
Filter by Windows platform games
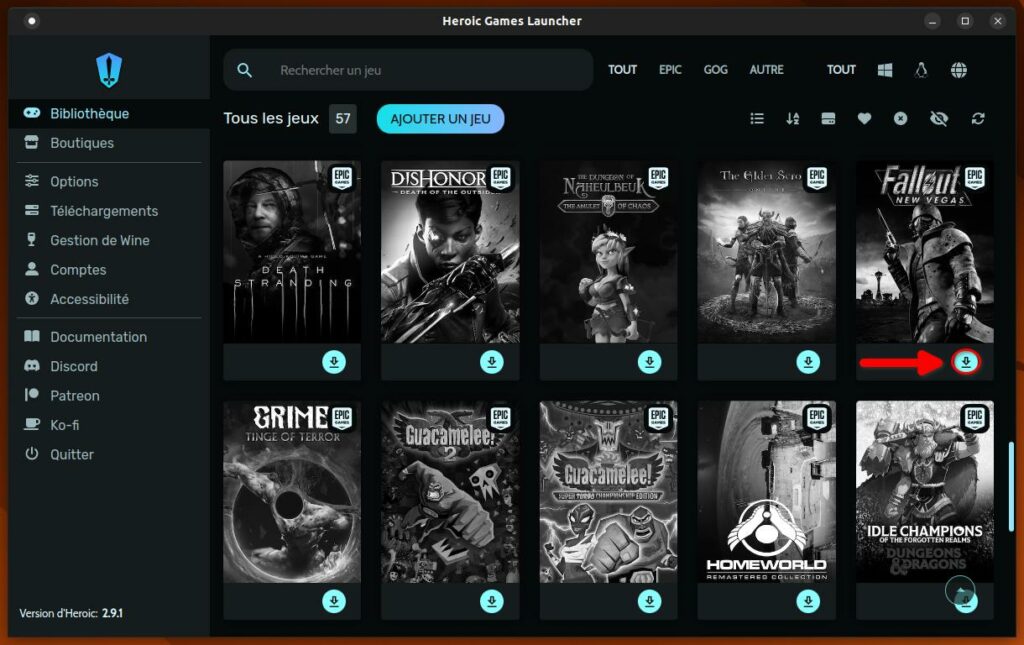(885, 70)
